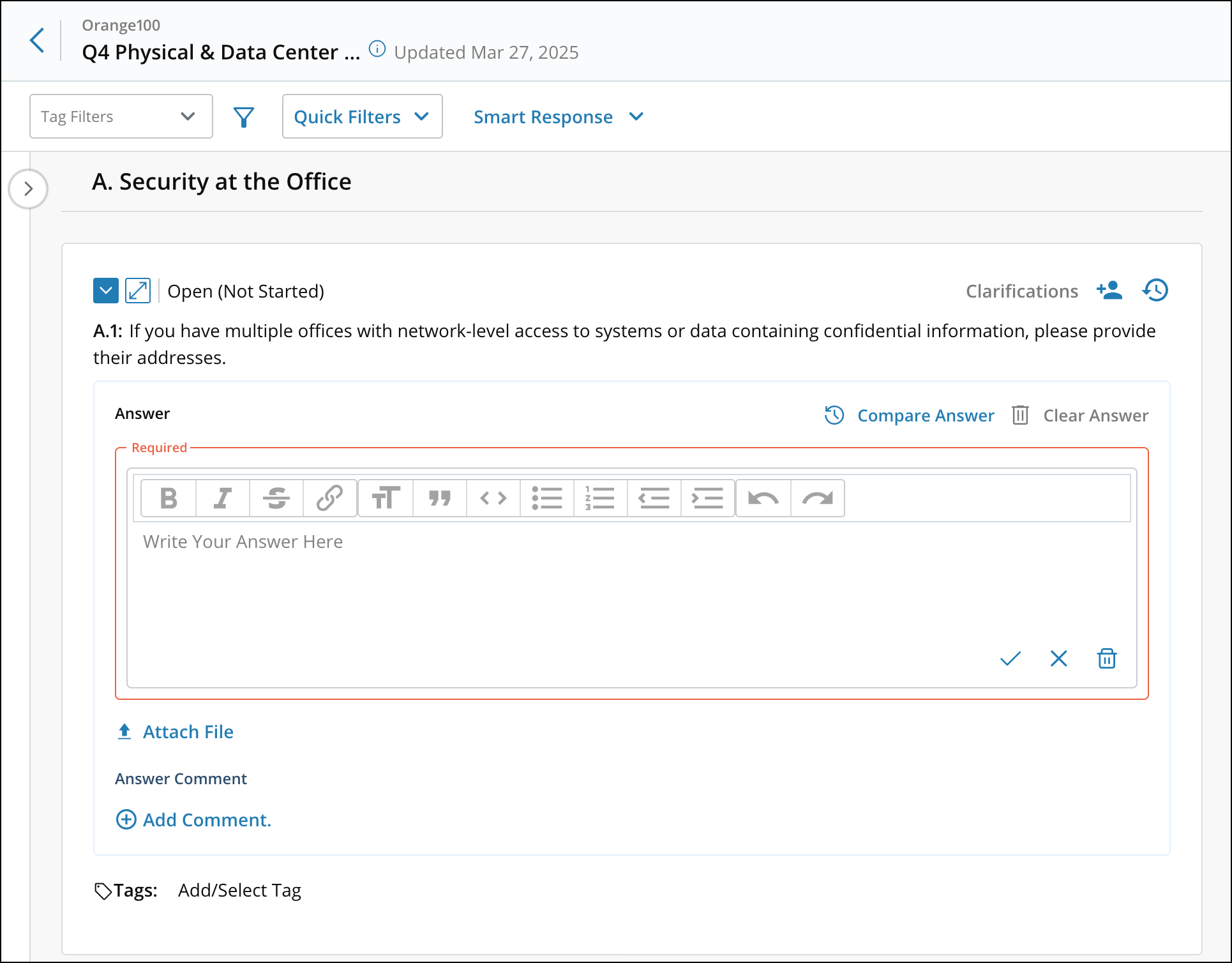This screenshot has width=1232, height=963.
Task: Insert a hyperlink using link icon
Action: click(329, 498)
